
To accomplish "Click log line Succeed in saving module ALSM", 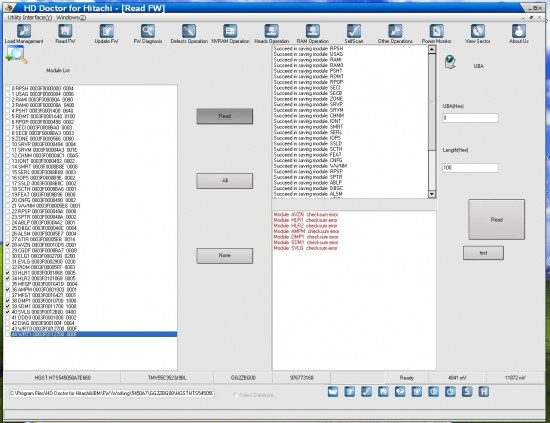I will pos(308,194).
